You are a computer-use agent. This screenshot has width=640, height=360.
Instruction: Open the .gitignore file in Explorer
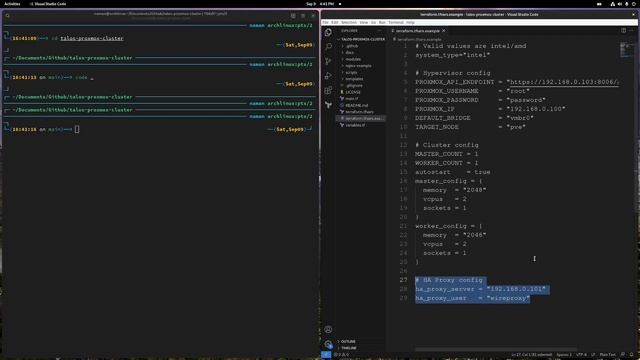(361, 85)
